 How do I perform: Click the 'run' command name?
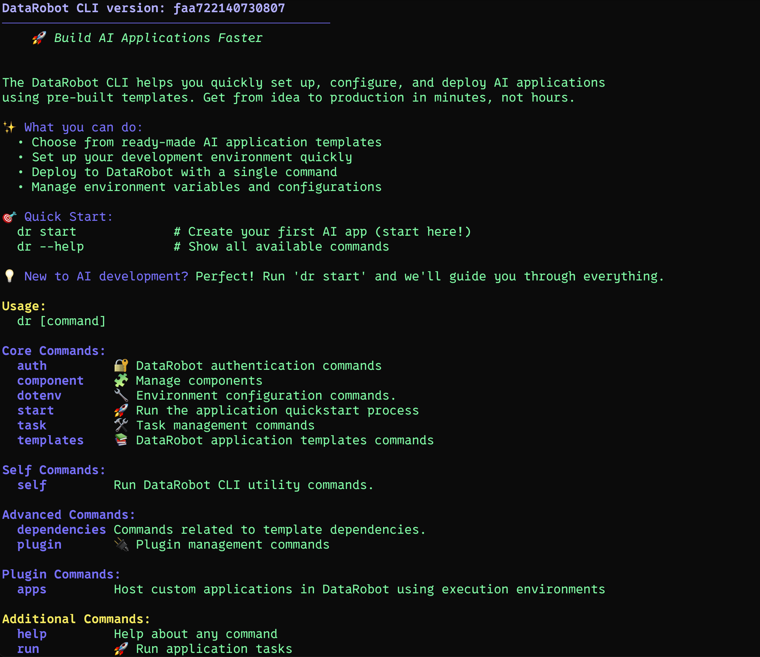28,649
